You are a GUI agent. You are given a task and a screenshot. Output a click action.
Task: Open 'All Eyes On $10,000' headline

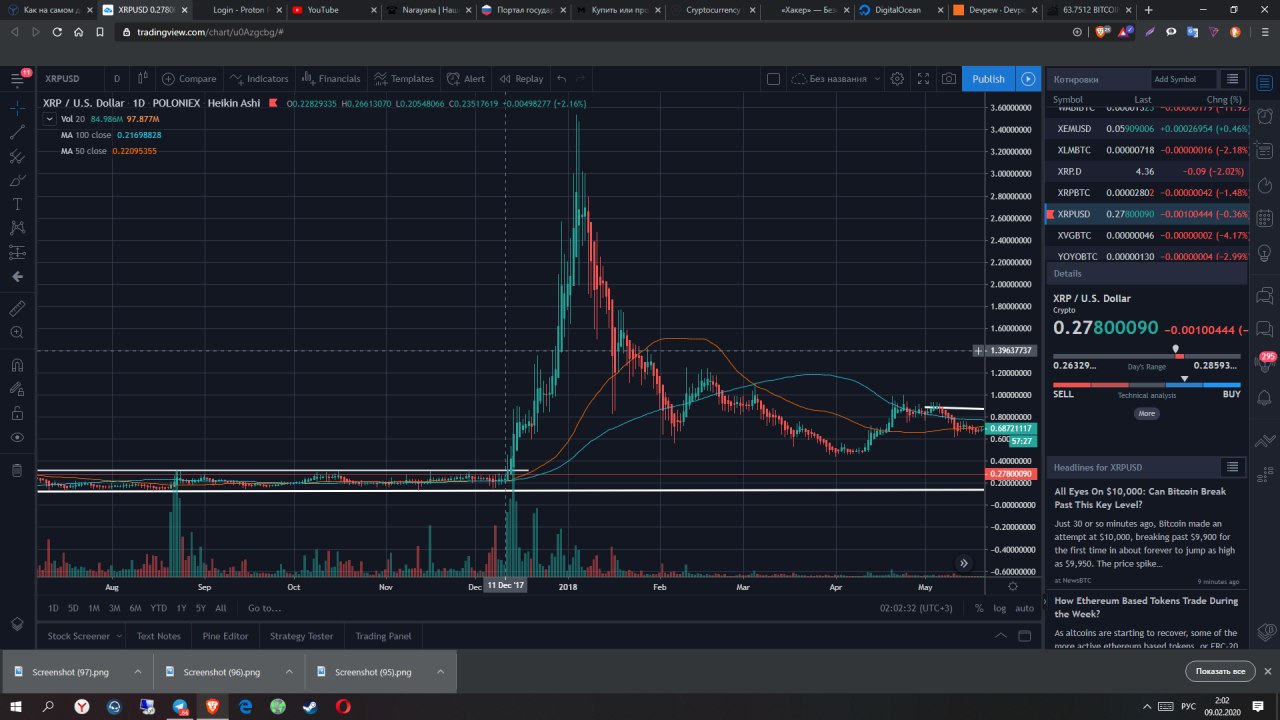tap(1140, 498)
